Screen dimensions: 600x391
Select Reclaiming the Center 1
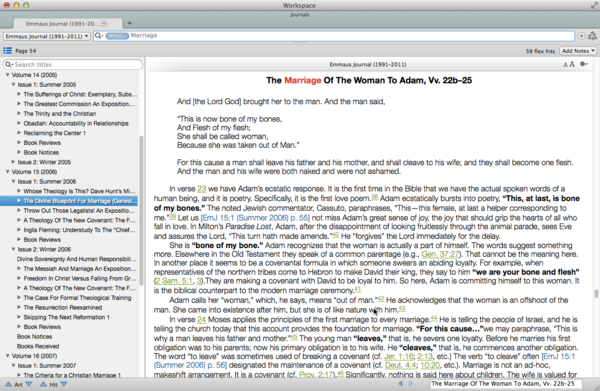54,133
